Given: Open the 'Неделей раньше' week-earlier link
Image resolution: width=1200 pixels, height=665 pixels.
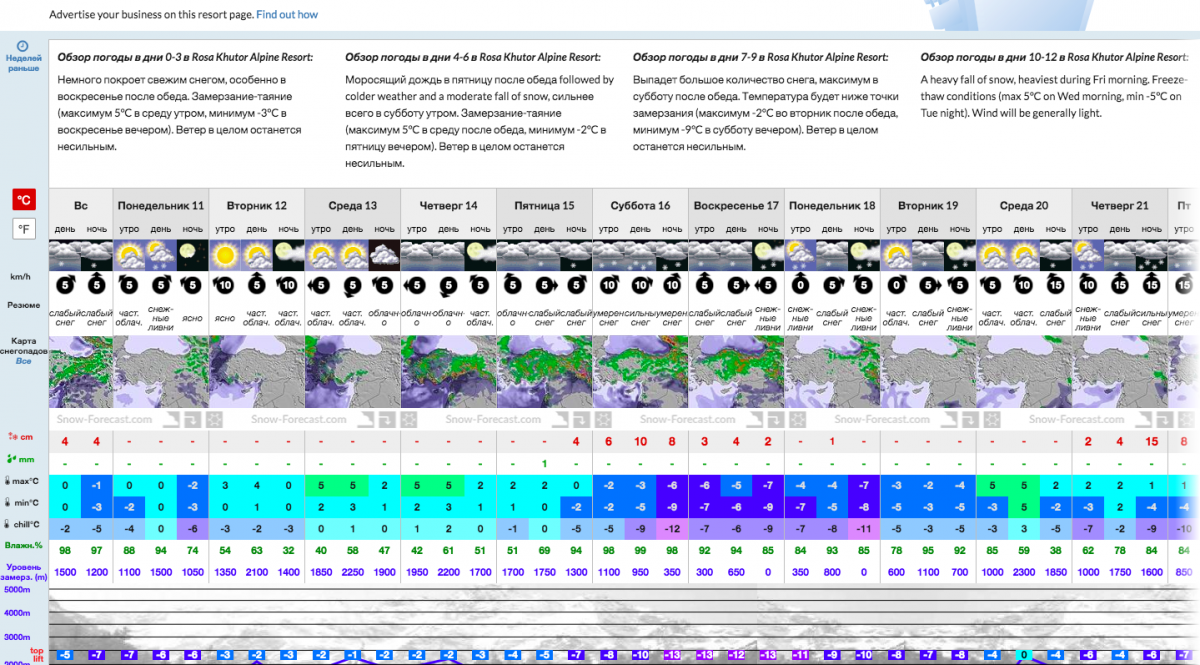Looking at the screenshot, I should coord(24,64).
